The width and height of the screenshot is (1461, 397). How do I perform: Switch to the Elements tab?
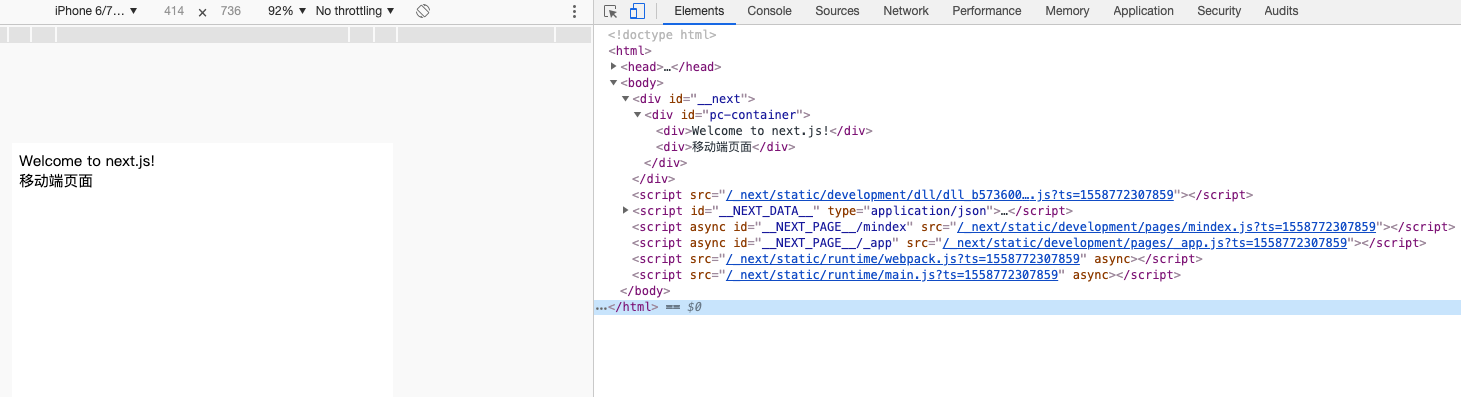[699, 11]
